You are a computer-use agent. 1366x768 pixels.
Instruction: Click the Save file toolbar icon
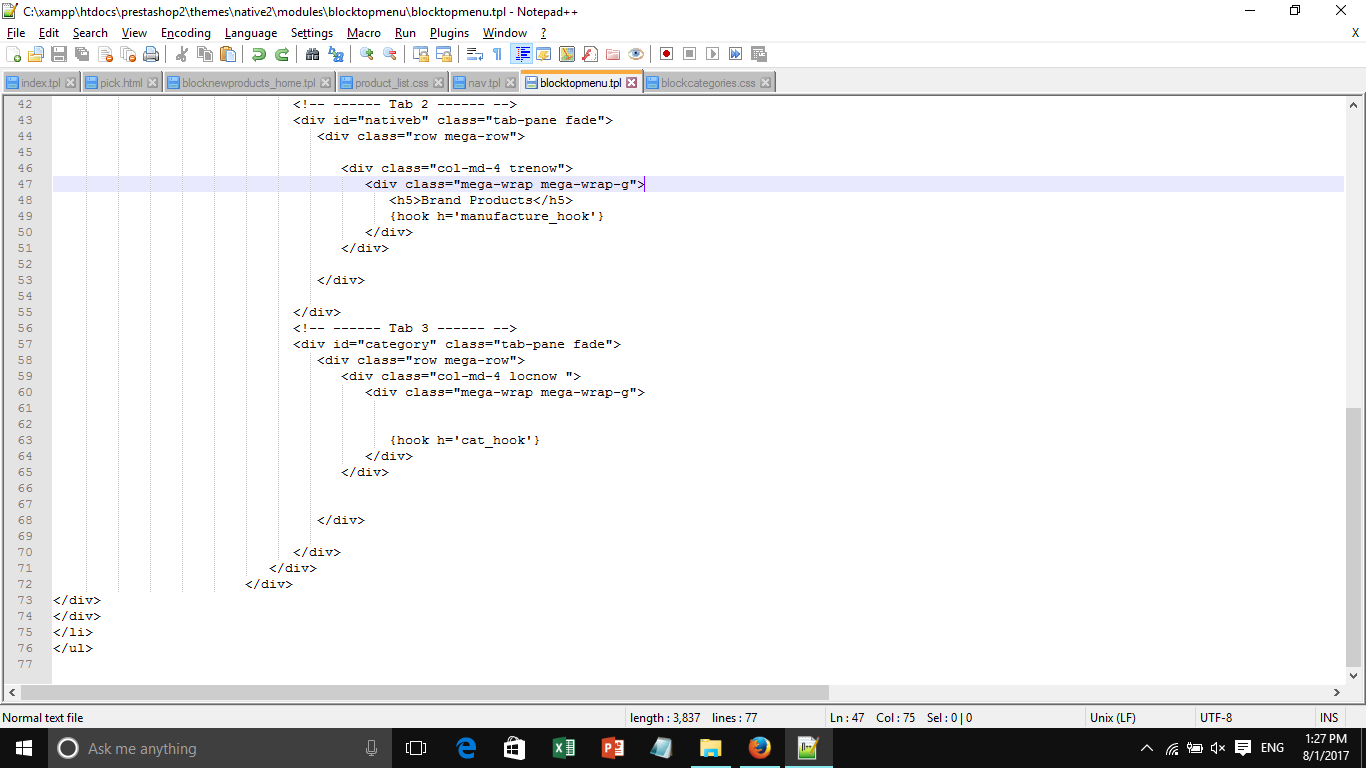tap(59, 54)
